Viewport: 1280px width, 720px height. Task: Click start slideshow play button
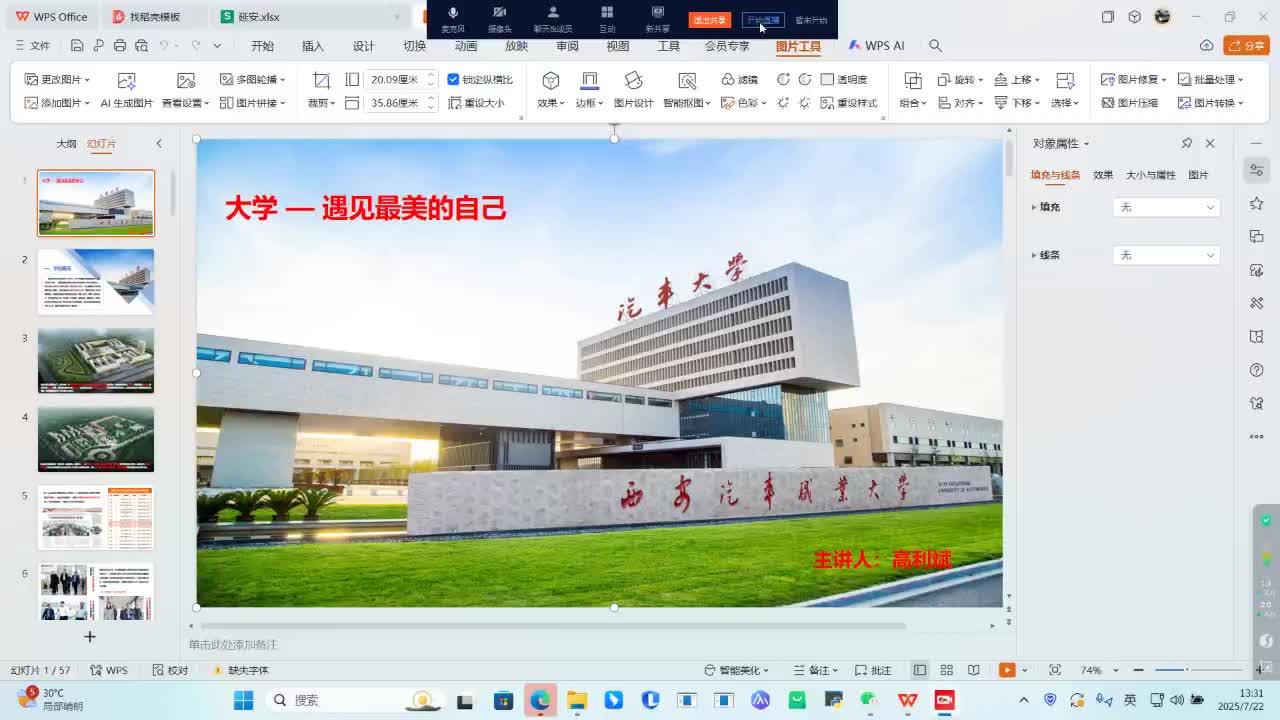point(1007,670)
